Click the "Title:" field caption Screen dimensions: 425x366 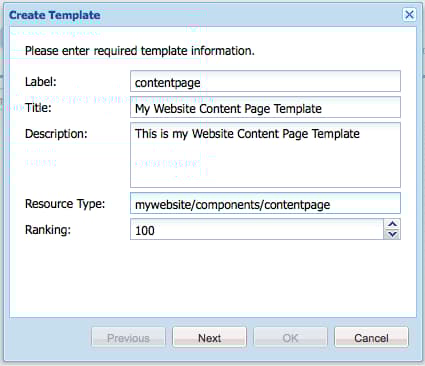[38, 108]
